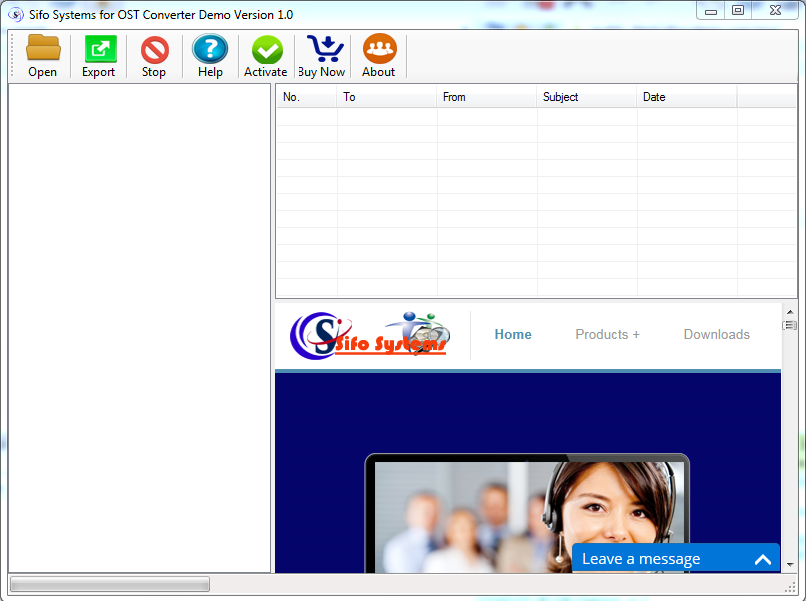This screenshot has height=601, width=806.
Task: Click the Activate license icon
Action: [265, 55]
